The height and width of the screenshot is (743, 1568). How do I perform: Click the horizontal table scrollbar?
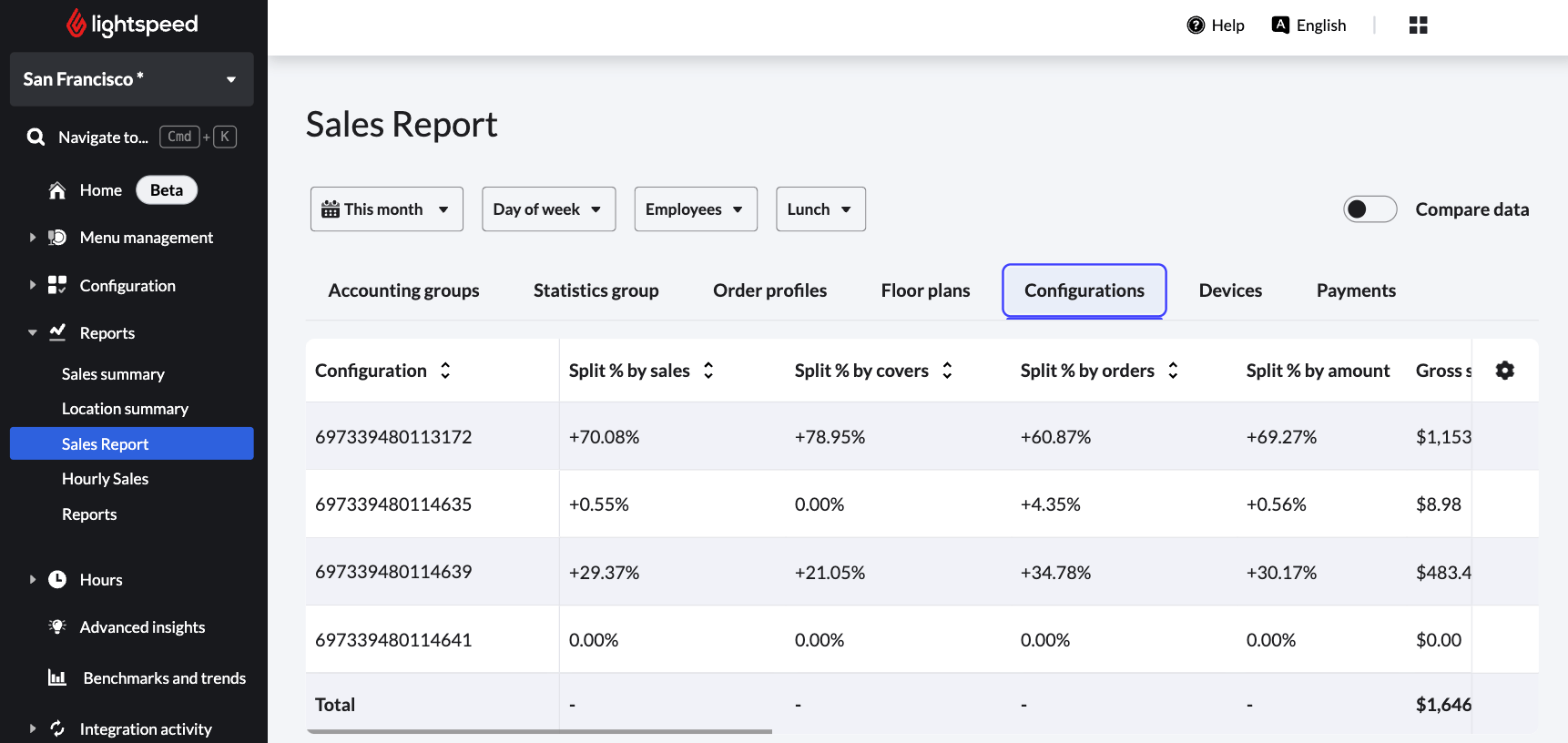pyautogui.click(x=539, y=731)
